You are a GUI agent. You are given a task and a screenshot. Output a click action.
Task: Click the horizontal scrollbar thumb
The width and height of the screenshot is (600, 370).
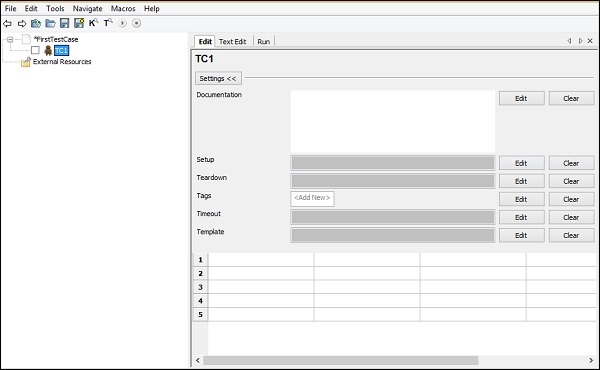[x=341, y=360]
